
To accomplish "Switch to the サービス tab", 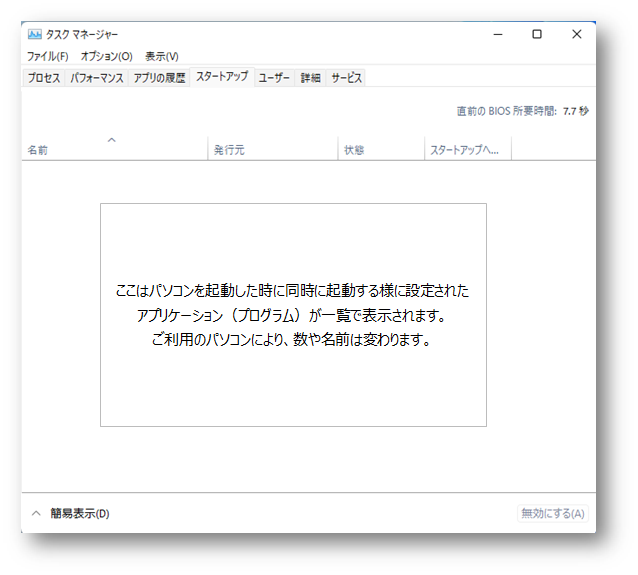I will pyautogui.click(x=346, y=78).
